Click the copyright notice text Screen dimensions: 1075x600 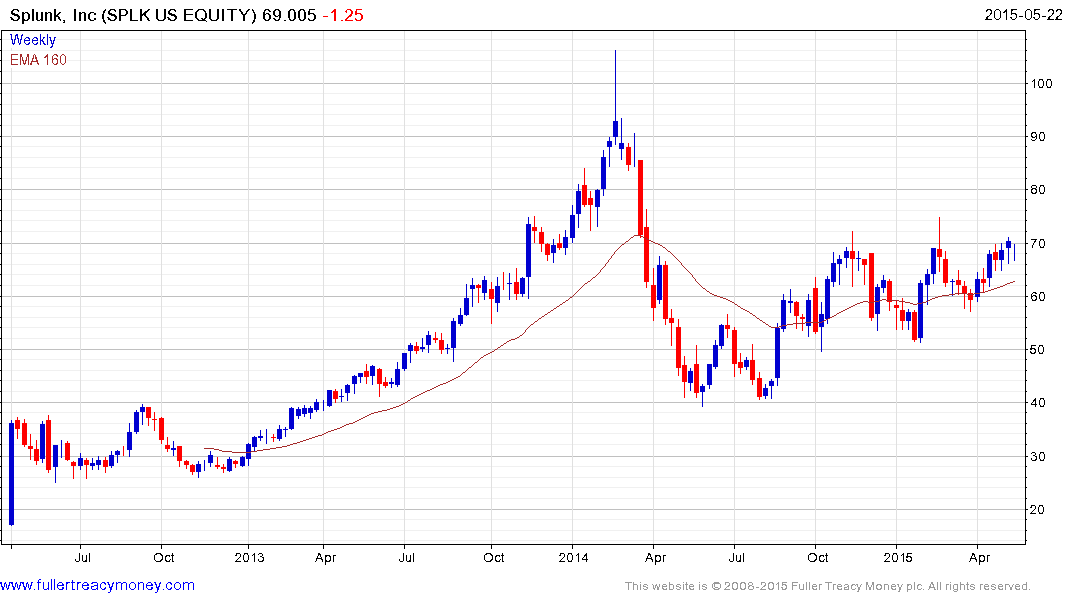828,586
